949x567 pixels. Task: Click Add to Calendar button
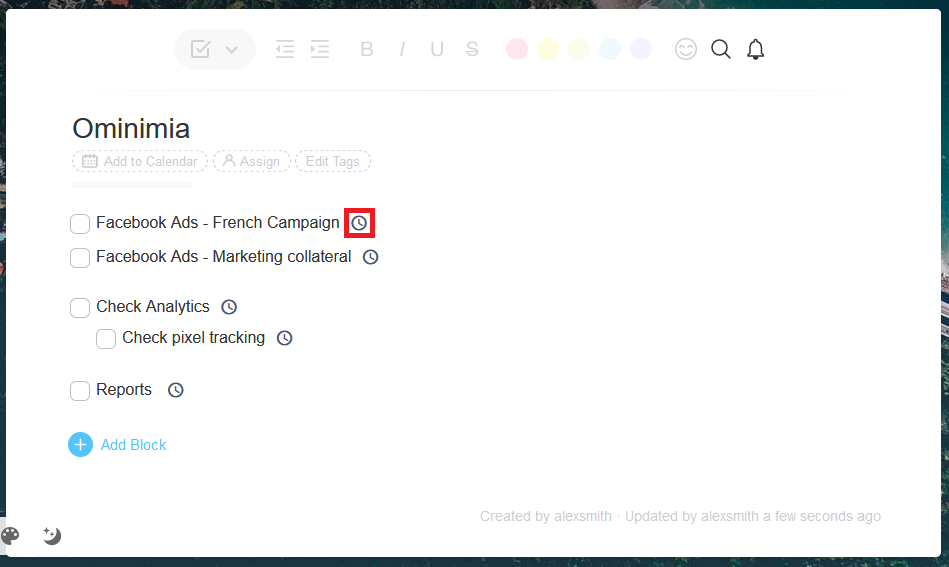(140, 161)
